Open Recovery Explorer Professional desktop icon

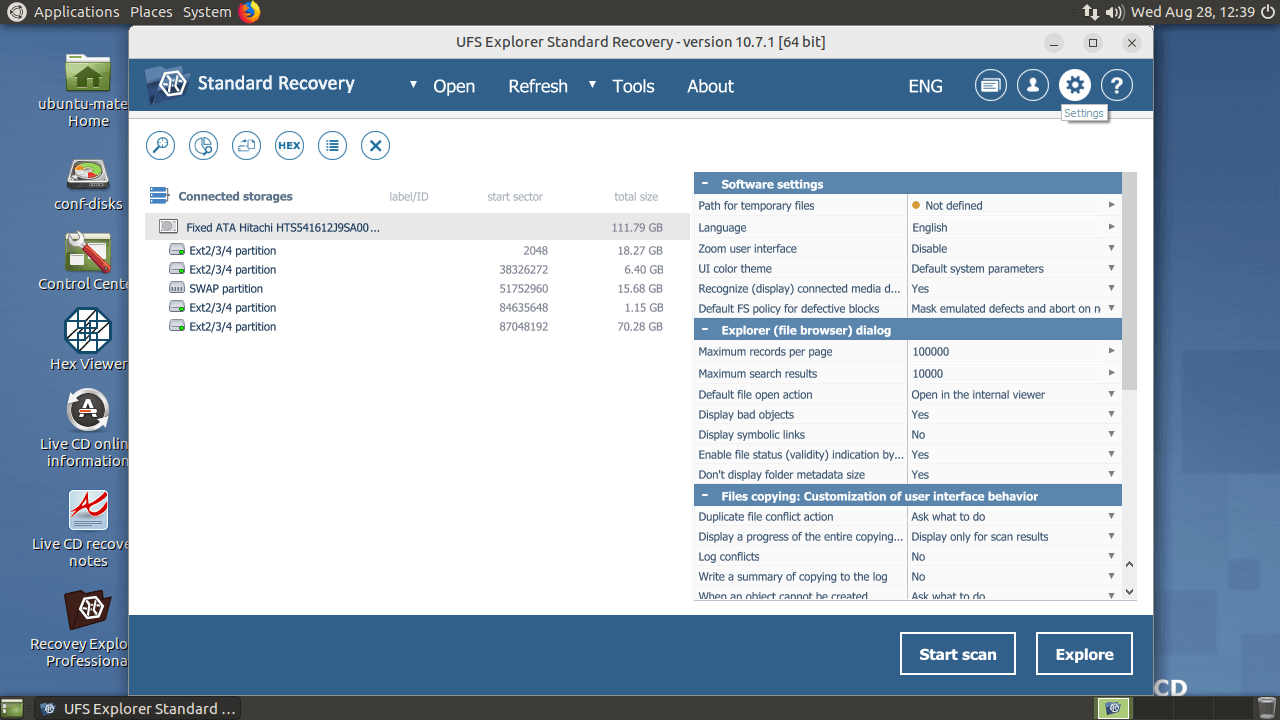coord(88,608)
